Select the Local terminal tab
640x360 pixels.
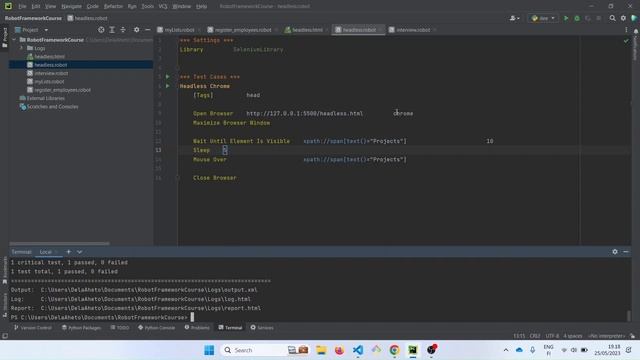pos(46,252)
